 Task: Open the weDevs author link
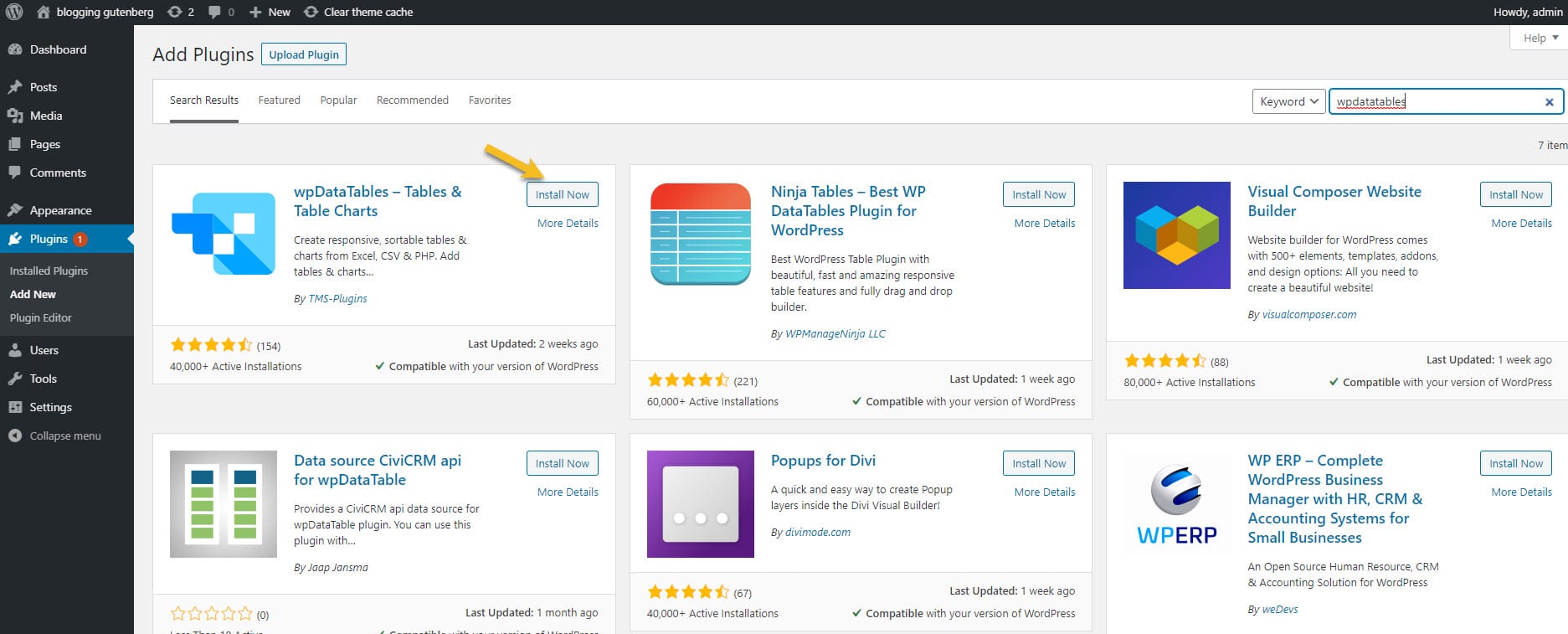pyautogui.click(x=1279, y=610)
